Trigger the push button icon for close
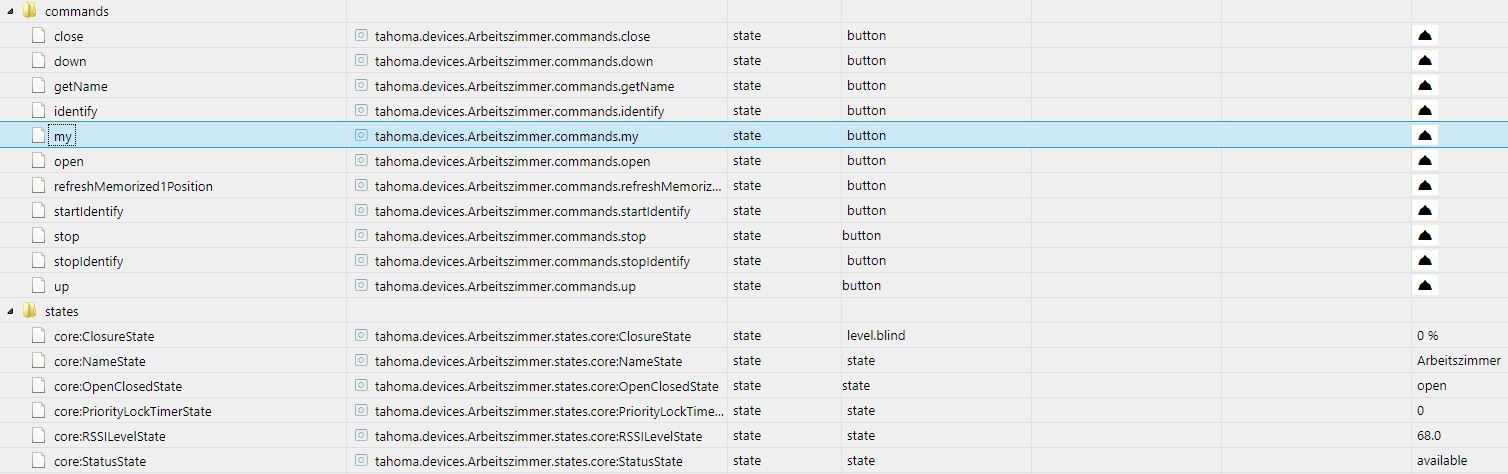 point(1425,36)
